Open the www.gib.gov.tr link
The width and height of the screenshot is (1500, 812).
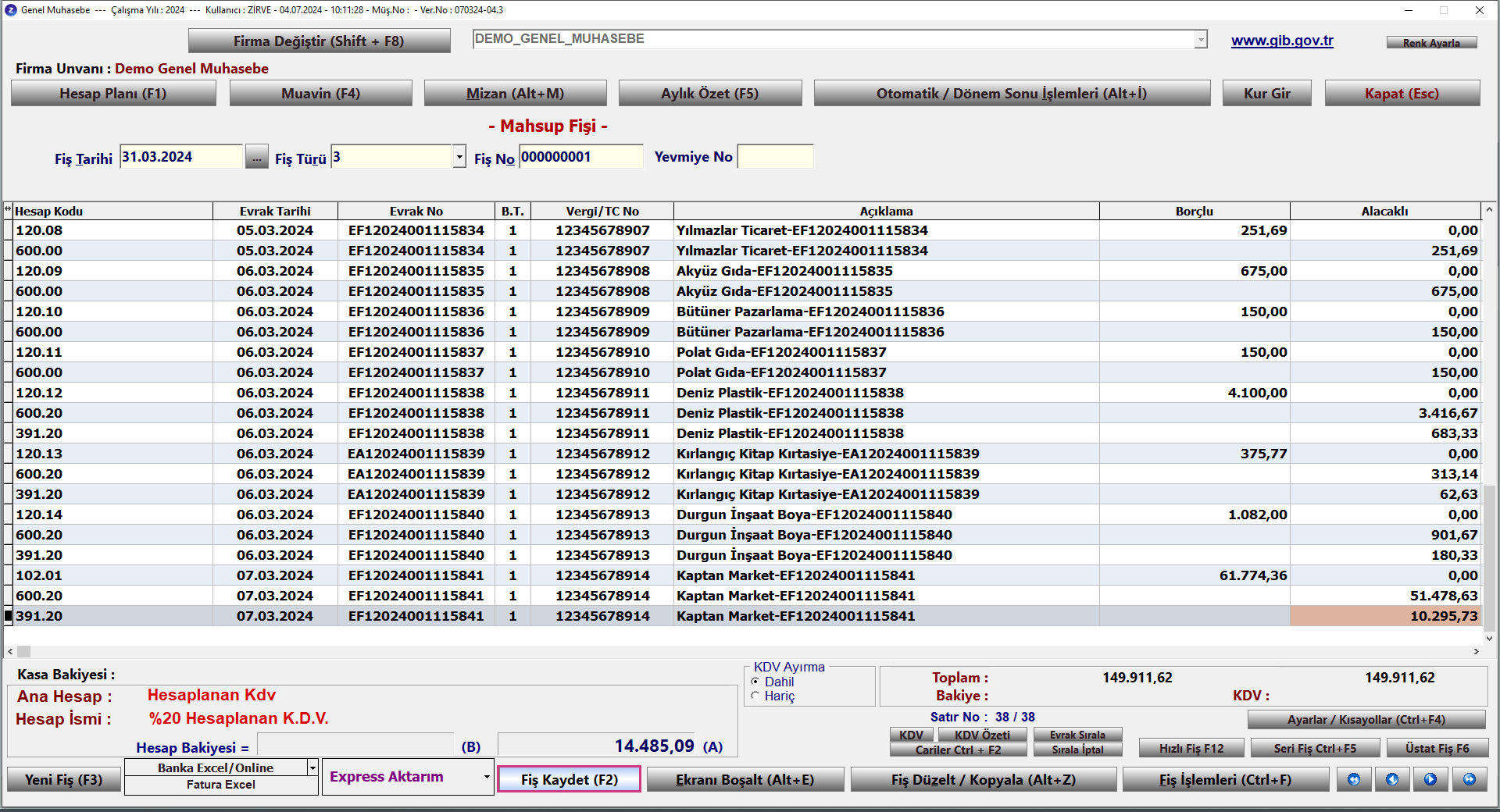pyautogui.click(x=1282, y=41)
